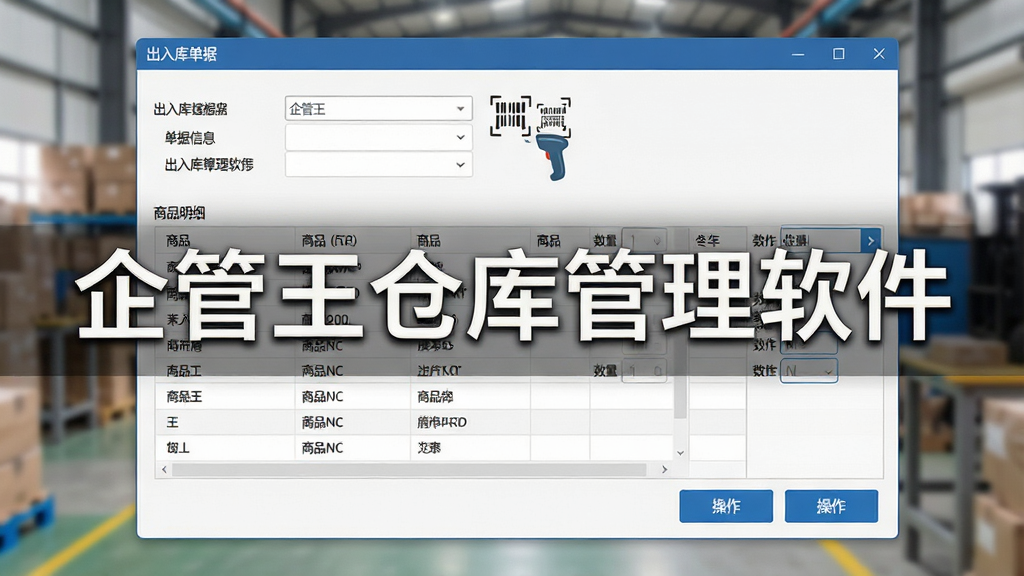The width and height of the screenshot is (1024, 576).
Task: Click the 数量 field showing 1 0
Action: pos(644,371)
